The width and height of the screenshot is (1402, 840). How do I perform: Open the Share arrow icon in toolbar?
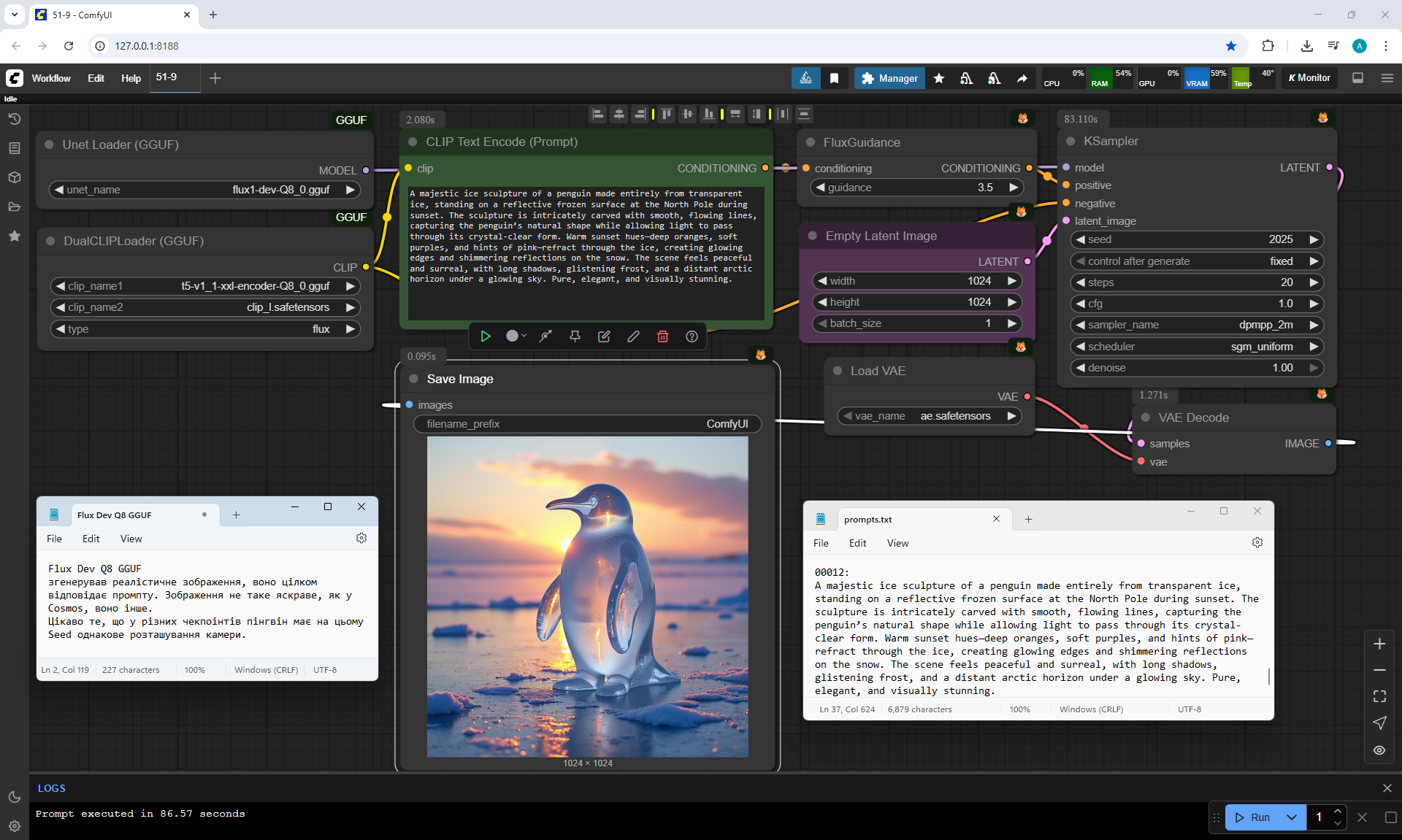tap(1022, 78)
